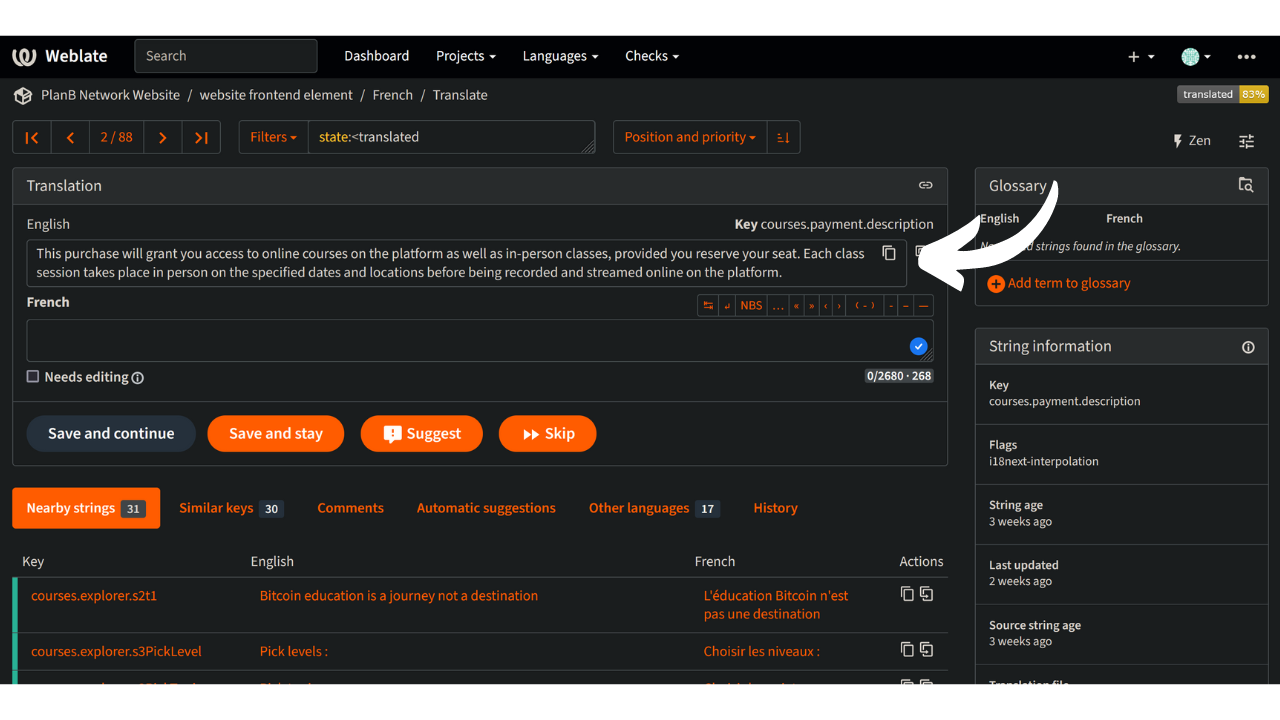This screenshot has width=1280, height=720.
Task: Click the Save and continue button
Action: pos(111,433)
